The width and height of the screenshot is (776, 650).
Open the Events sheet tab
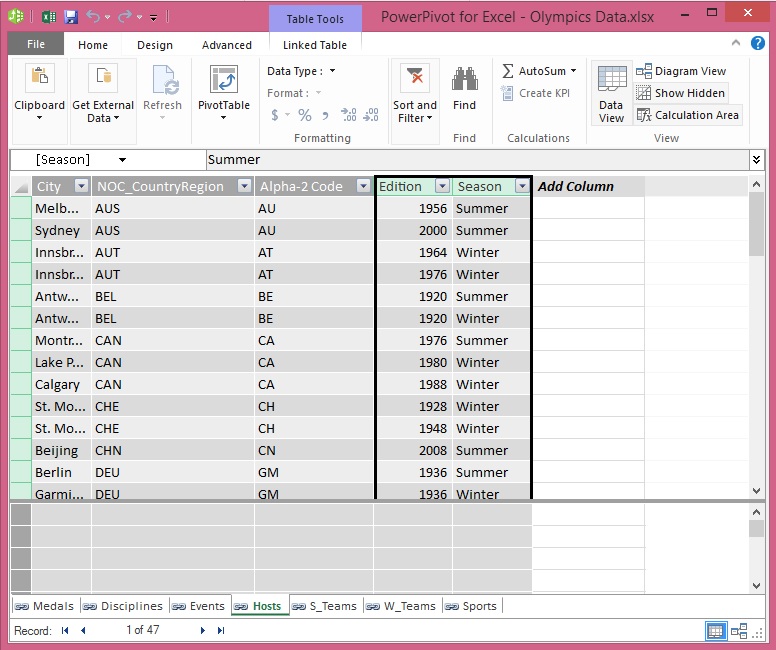(198, 606)
